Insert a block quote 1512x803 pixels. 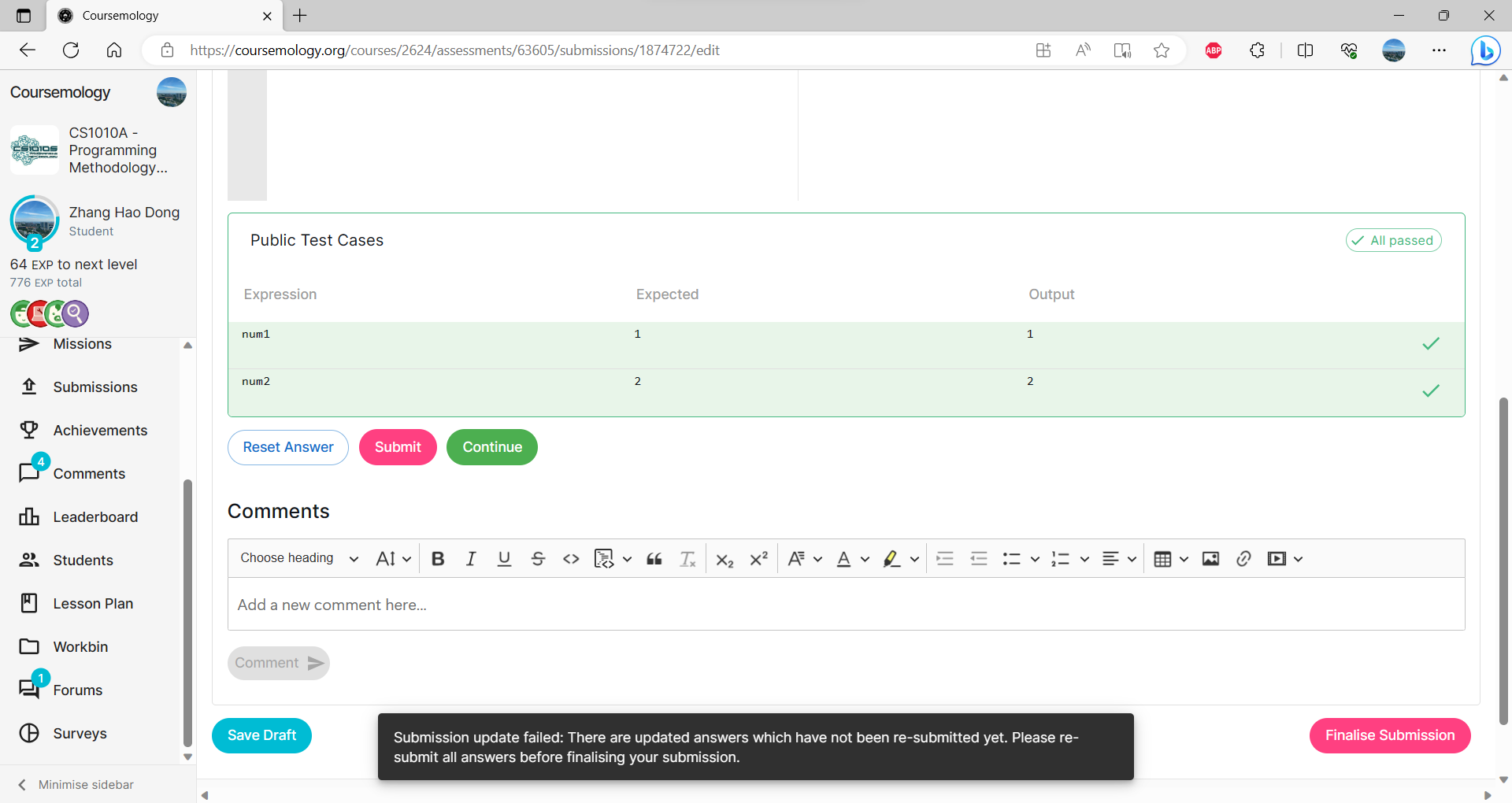click(x=654, y=558)
